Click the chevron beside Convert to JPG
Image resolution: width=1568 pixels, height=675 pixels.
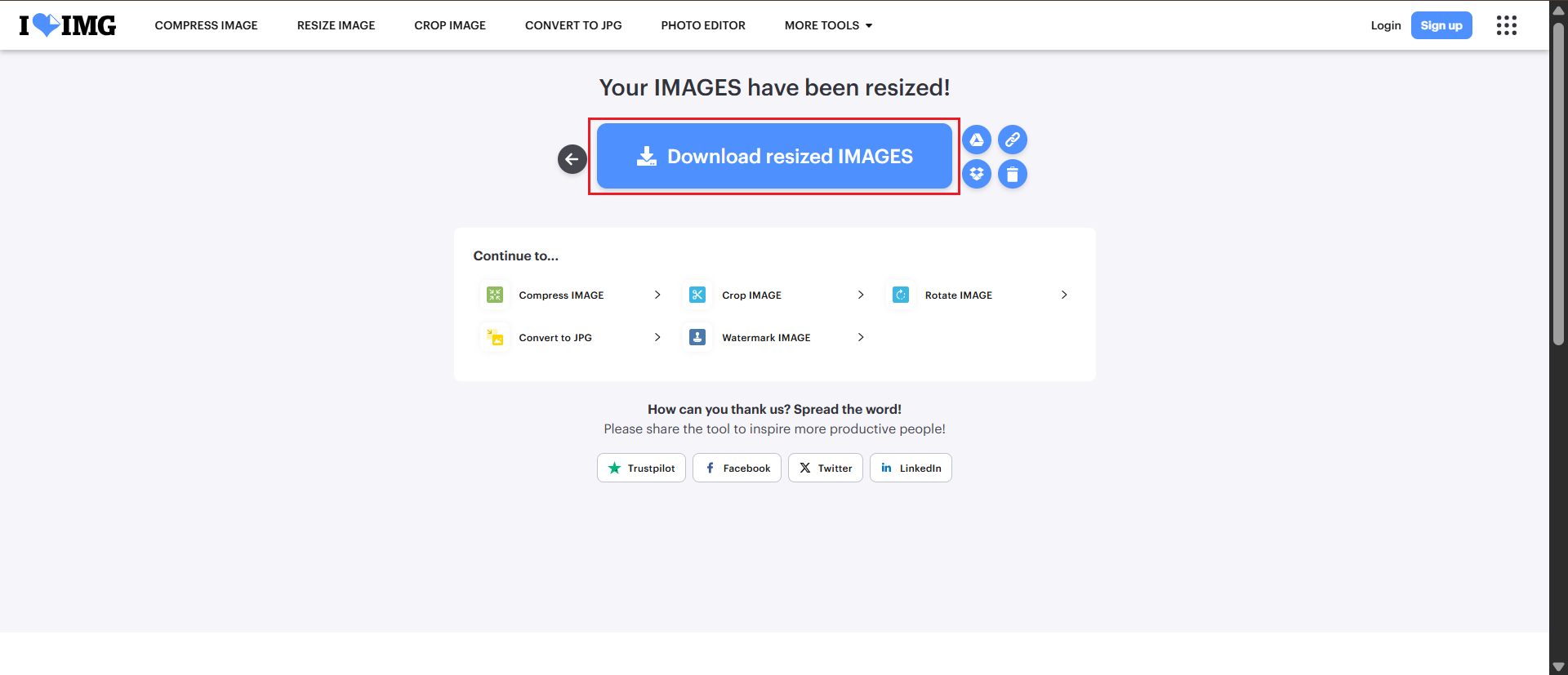657,337
